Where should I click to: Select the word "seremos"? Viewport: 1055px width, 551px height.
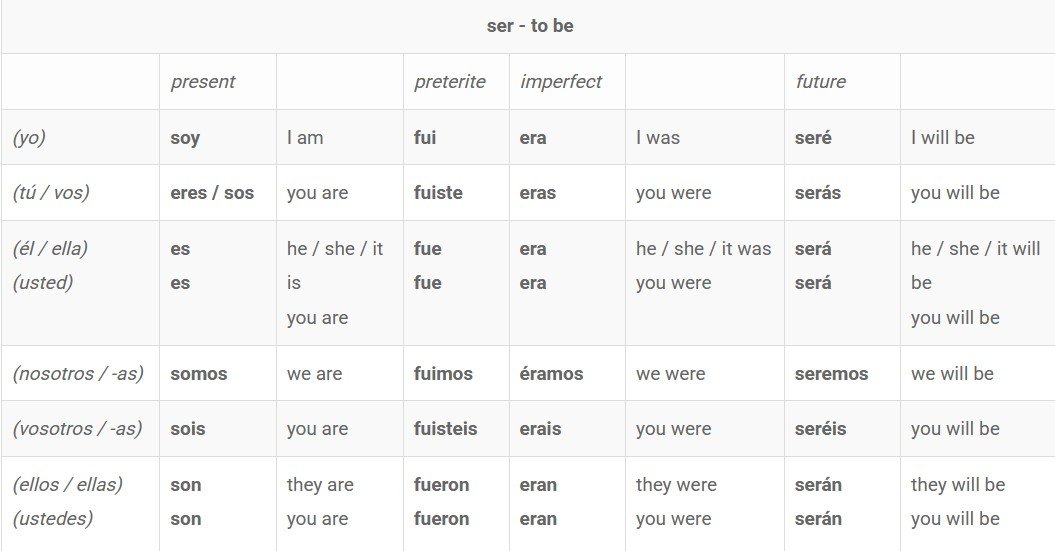point(831,374)
